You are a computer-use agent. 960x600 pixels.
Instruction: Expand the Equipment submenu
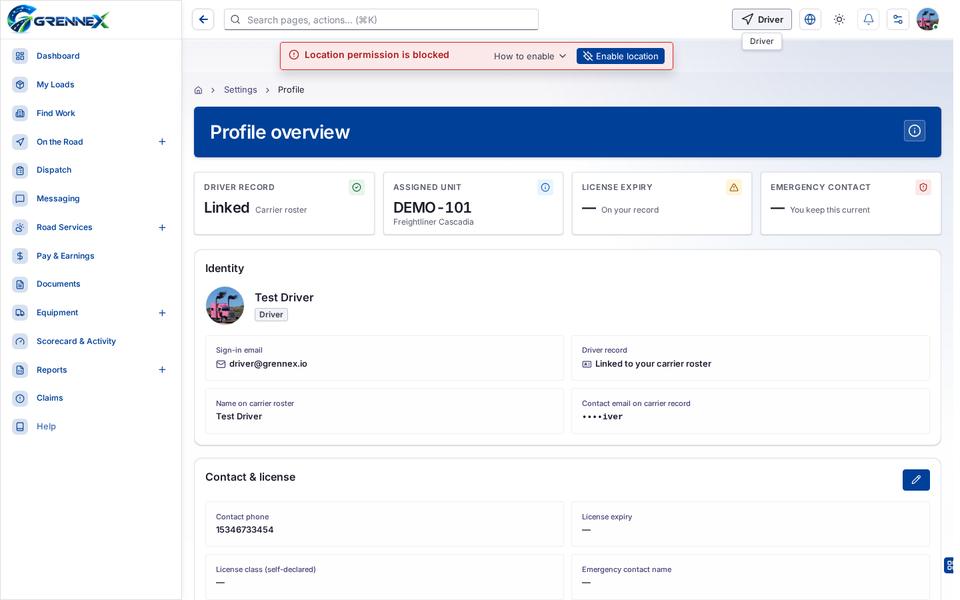(162, 313)
